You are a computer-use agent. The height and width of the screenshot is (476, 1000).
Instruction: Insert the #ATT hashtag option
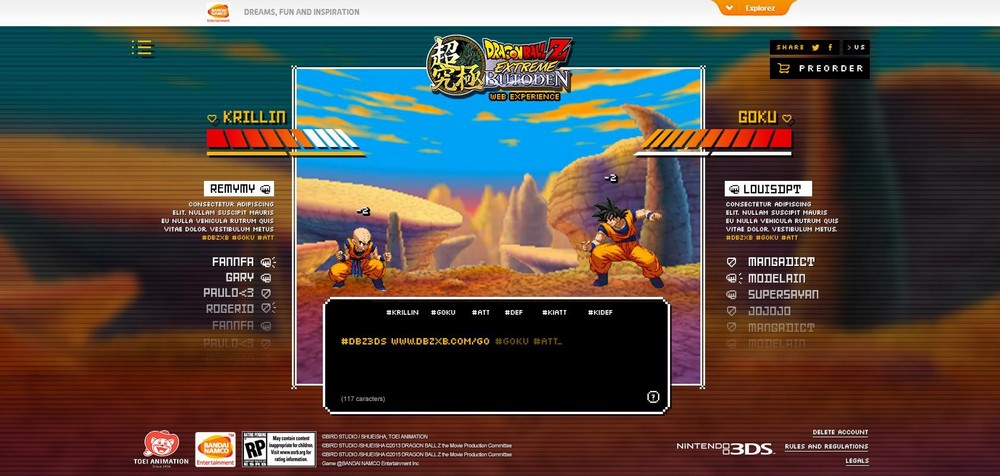pos(481,313)
